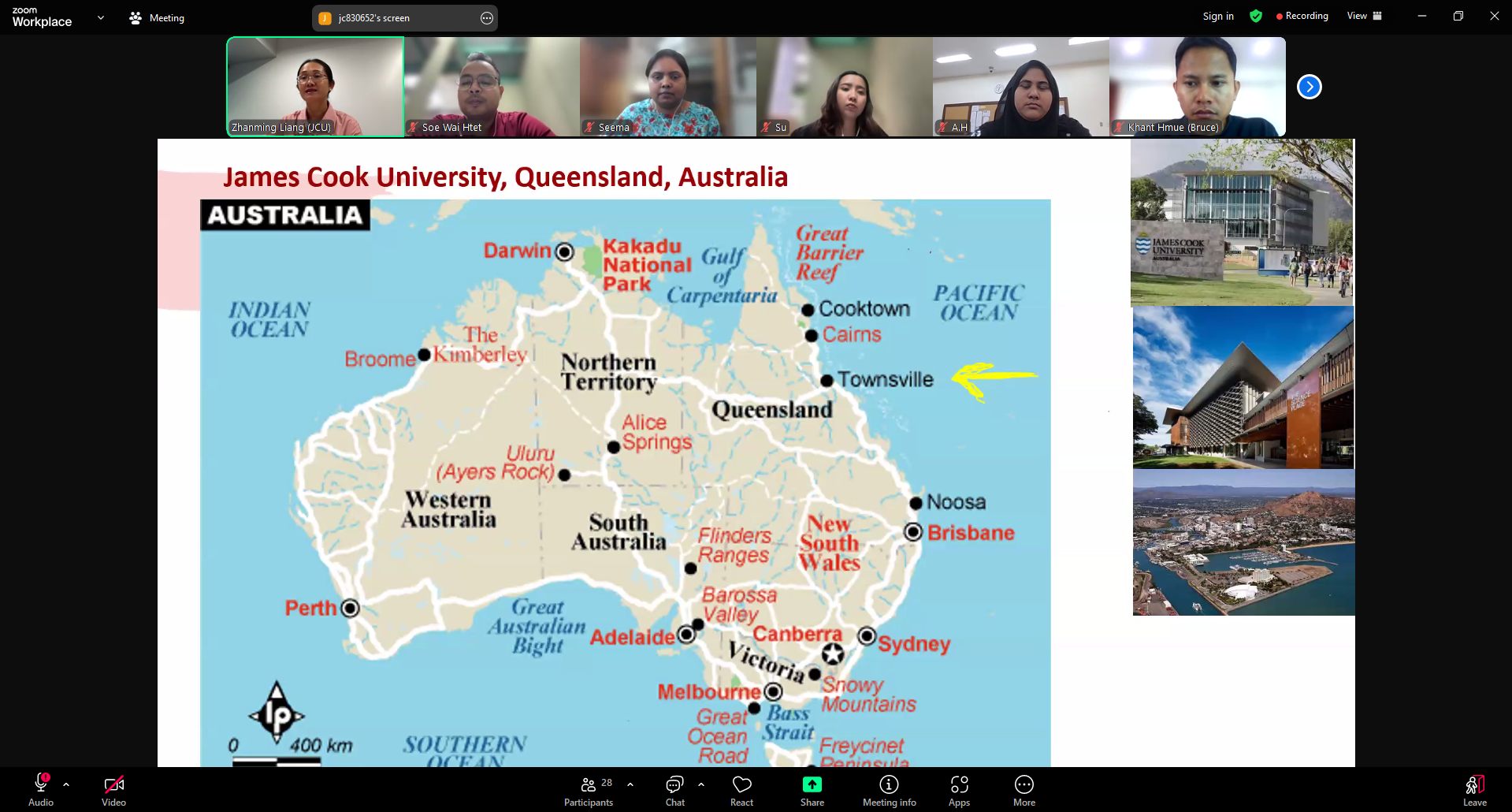Open the Chat panel

pyautogui.click(x=674, y=790)
